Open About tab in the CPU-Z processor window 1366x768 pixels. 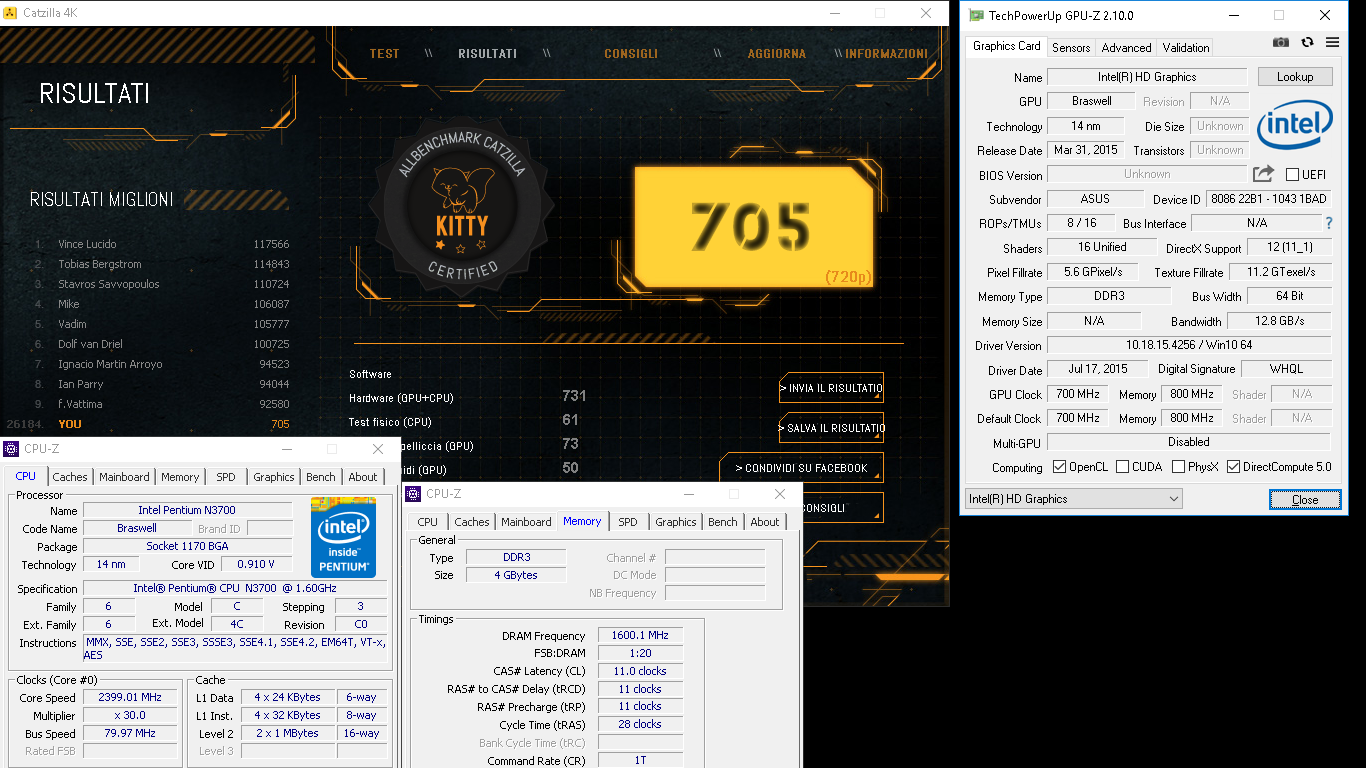coord(363,477)
